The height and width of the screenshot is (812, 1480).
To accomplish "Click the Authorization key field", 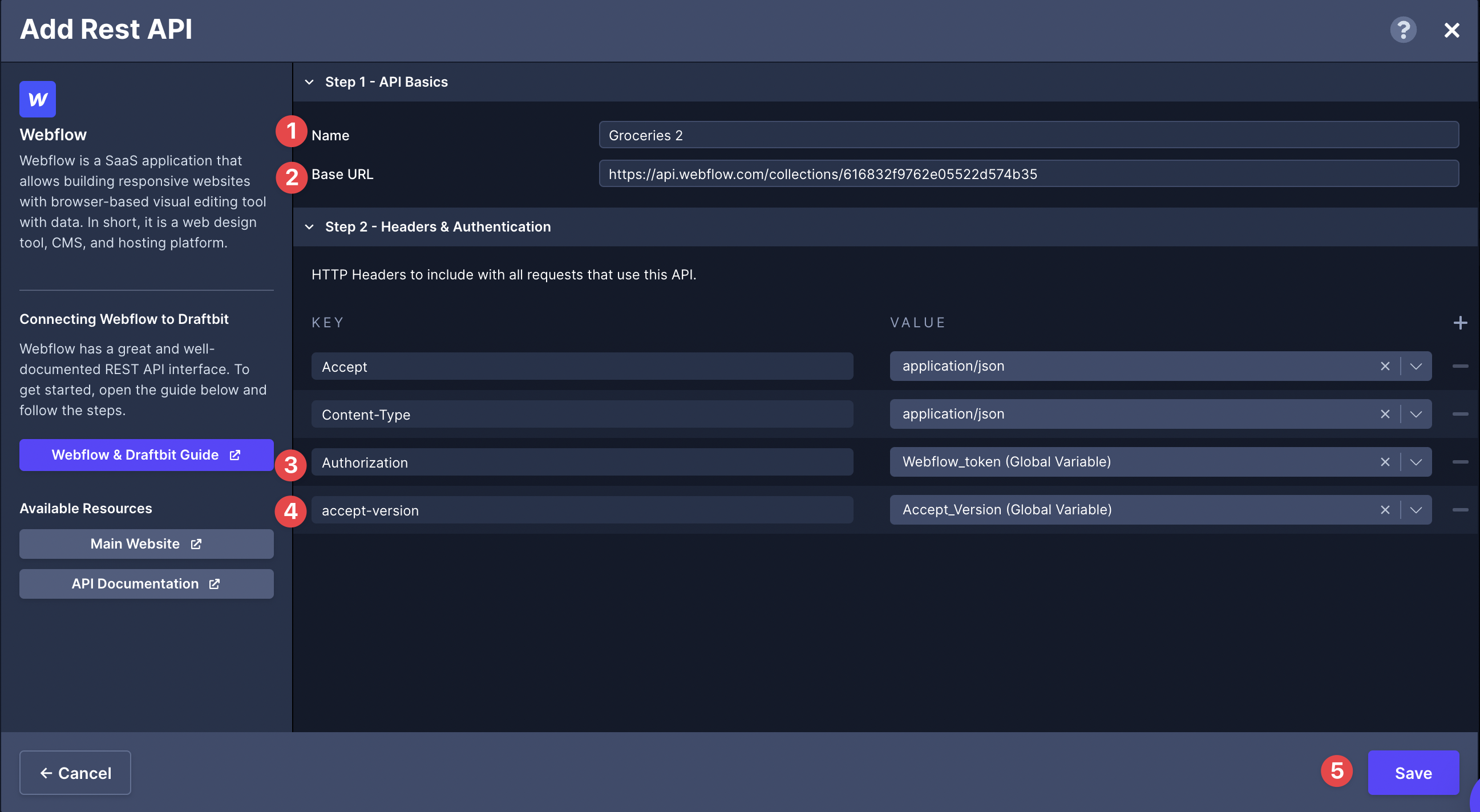I will (582, 462).
